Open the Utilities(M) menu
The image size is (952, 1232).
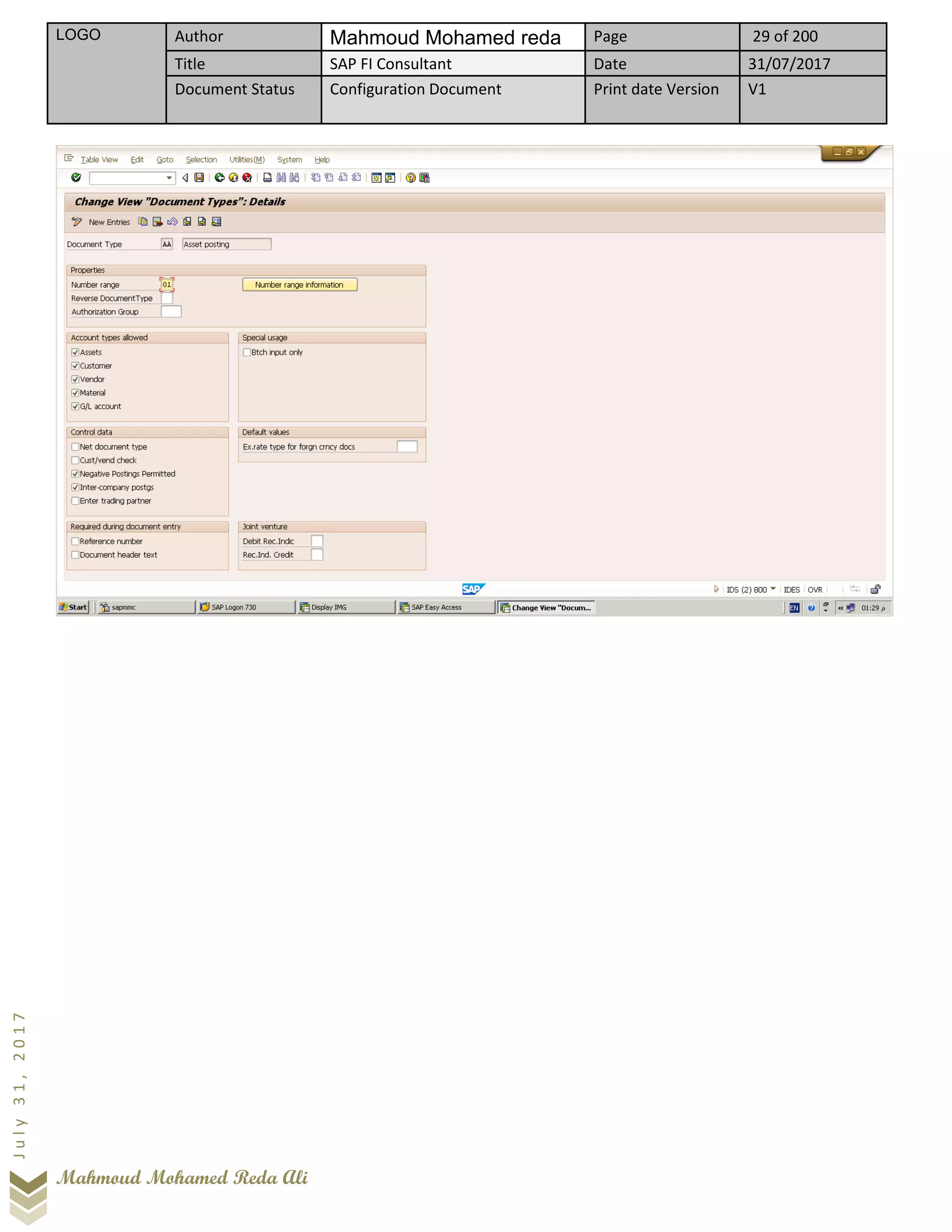click(247, 159)
